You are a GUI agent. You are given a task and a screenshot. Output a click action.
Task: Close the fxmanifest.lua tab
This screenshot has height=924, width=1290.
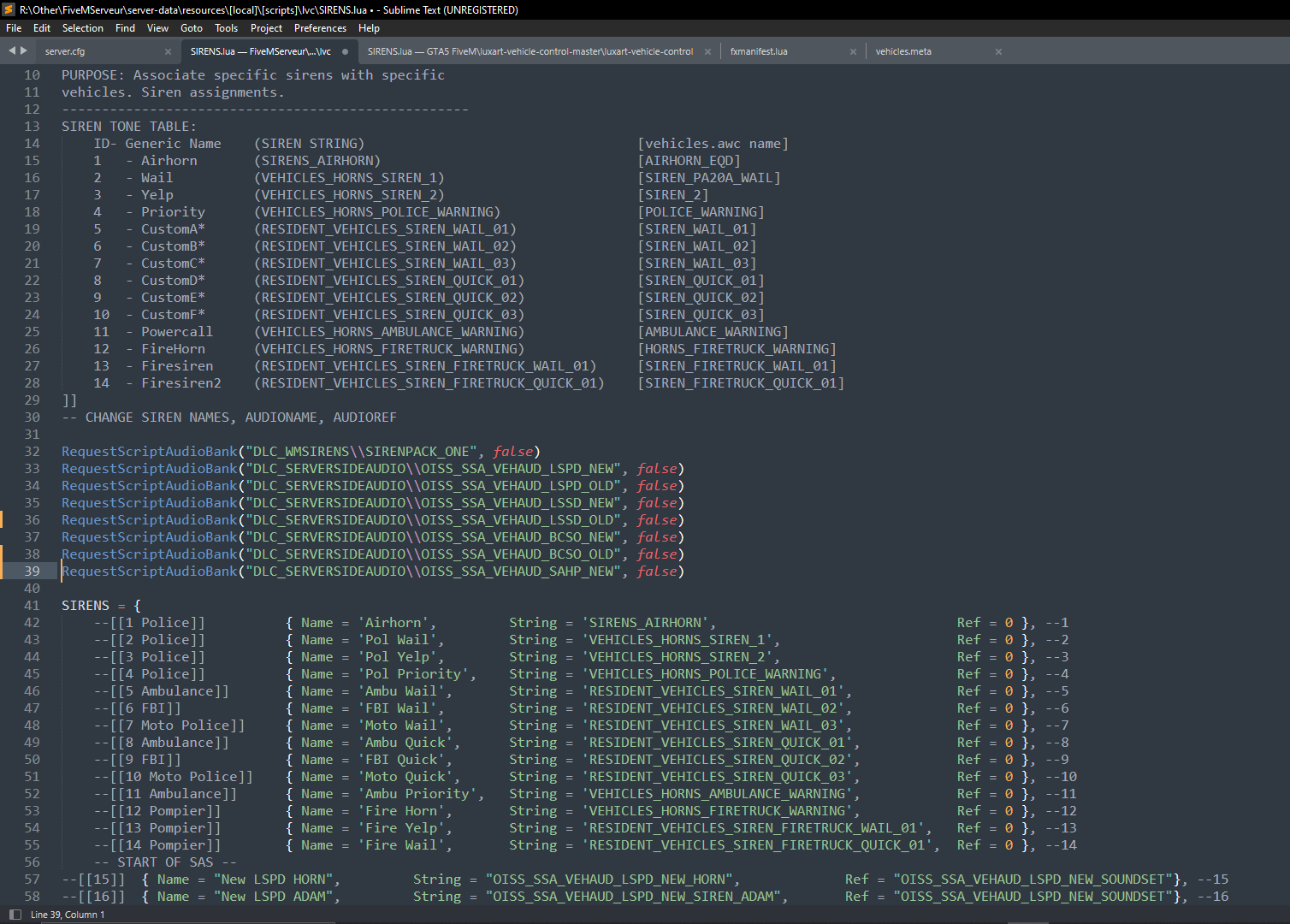click(853, 51)
